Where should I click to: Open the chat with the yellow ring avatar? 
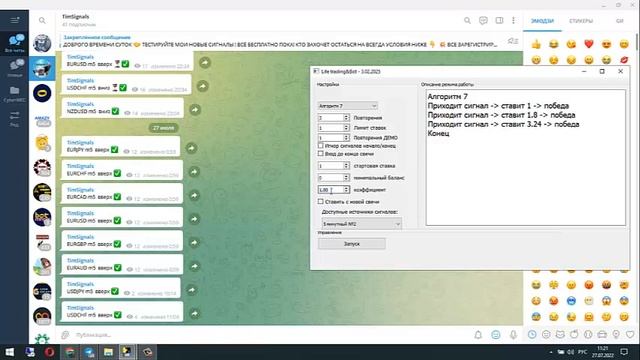(x=42, y=93)
